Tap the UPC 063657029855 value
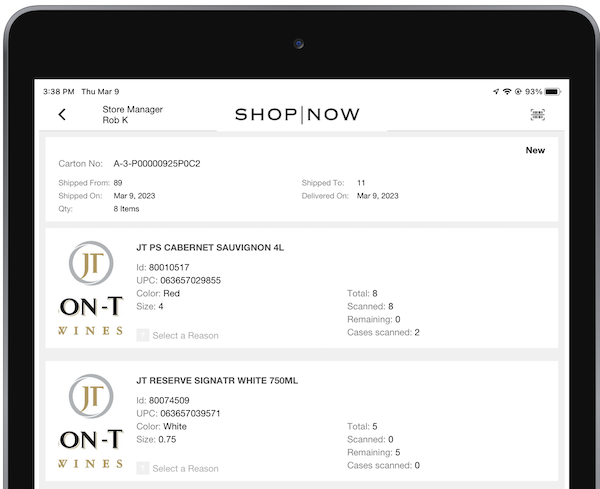600x489 pixels. (191, 280)
